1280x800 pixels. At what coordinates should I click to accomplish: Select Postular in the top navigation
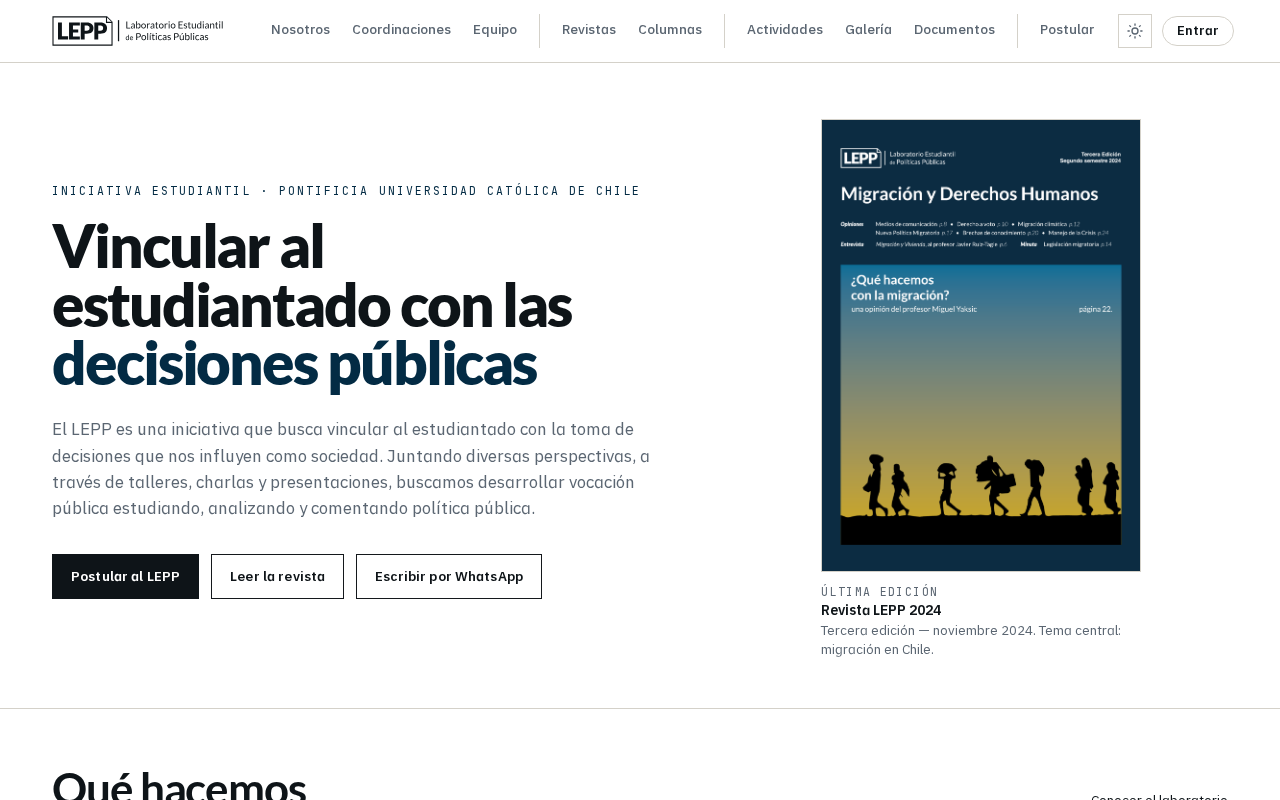[x=1067, y=30]
